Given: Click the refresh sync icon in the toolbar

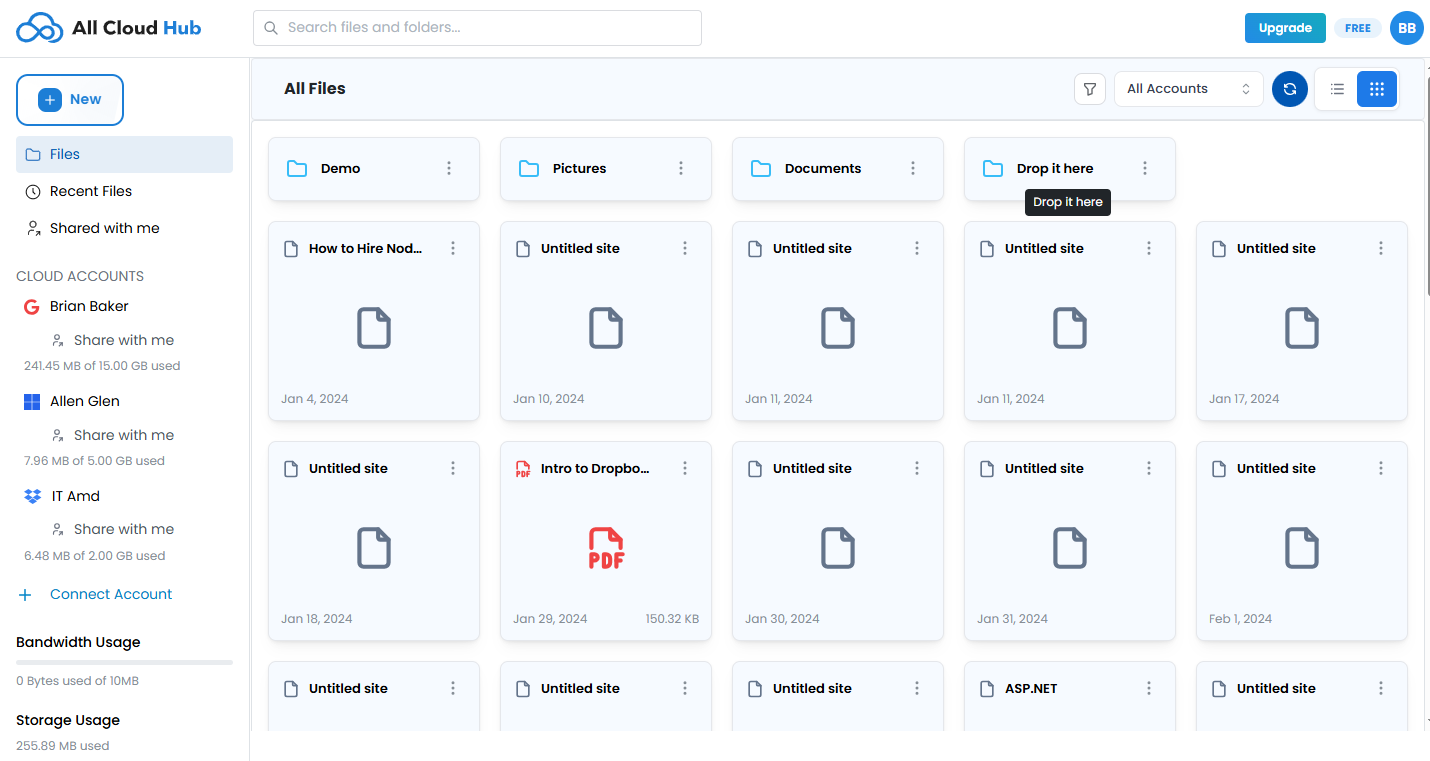Looking at the screenshot, I should pyautogui.click(x=1289, y=88).
